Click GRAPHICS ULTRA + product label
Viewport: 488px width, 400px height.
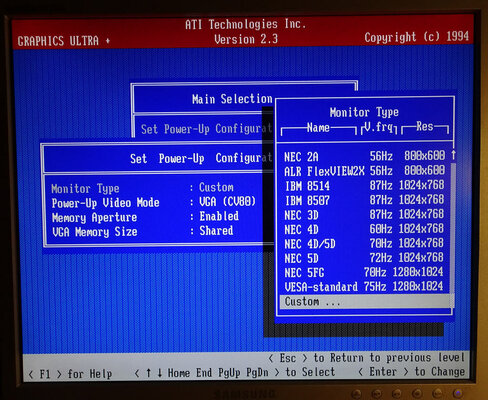pos(64,41)
